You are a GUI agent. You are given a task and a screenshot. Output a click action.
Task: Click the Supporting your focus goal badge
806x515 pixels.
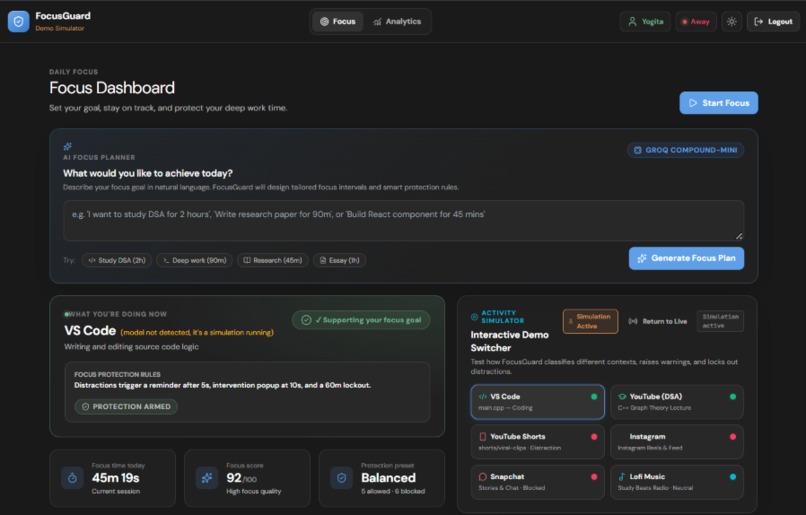click(x=361, y=320)
